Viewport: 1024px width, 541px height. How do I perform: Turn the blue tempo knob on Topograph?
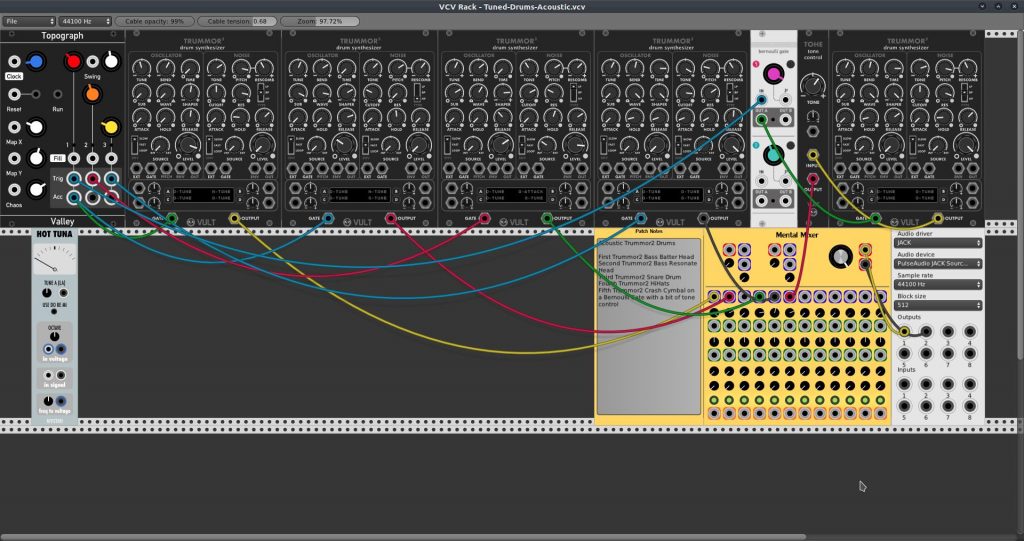[x=35, y=62]
